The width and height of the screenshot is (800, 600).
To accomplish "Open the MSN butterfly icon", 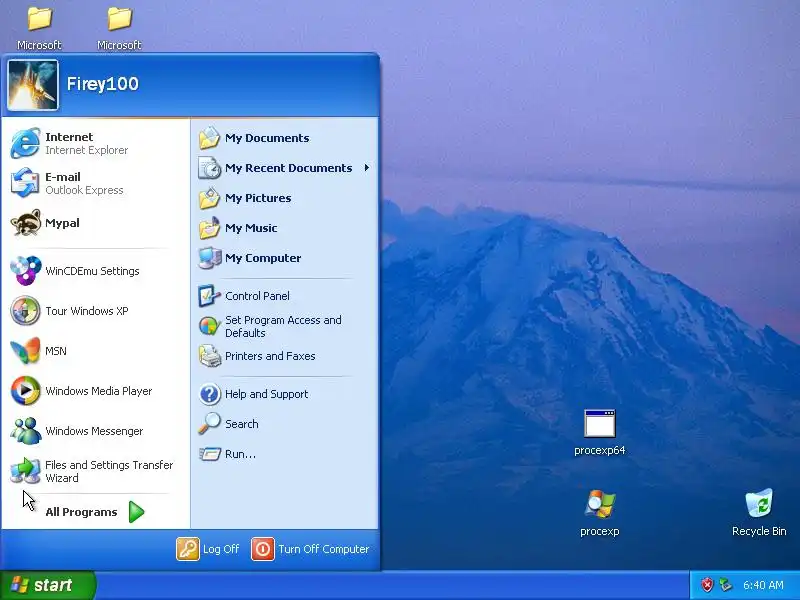I will coord(25,351).
